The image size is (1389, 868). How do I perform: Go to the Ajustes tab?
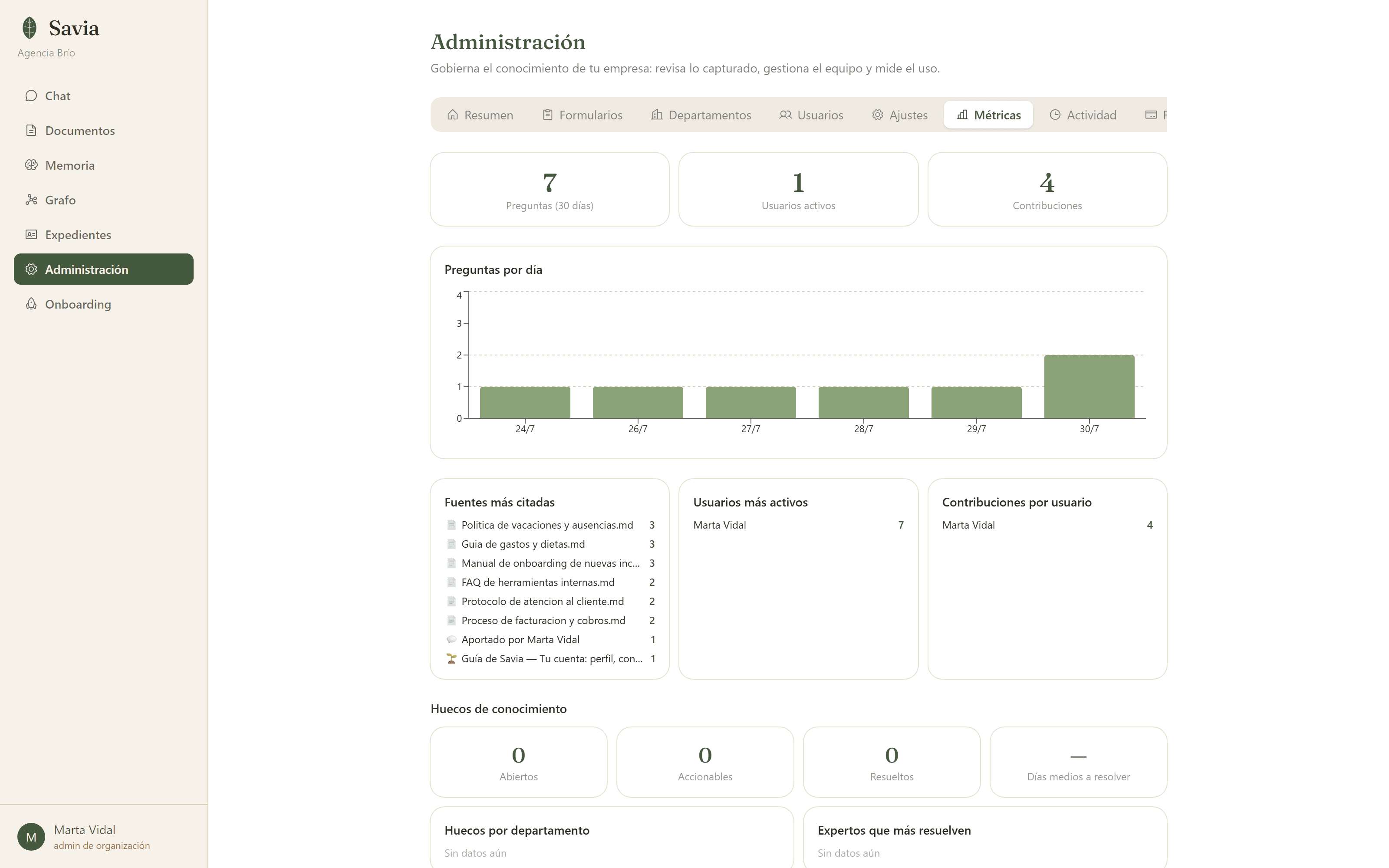click(899, 115)
